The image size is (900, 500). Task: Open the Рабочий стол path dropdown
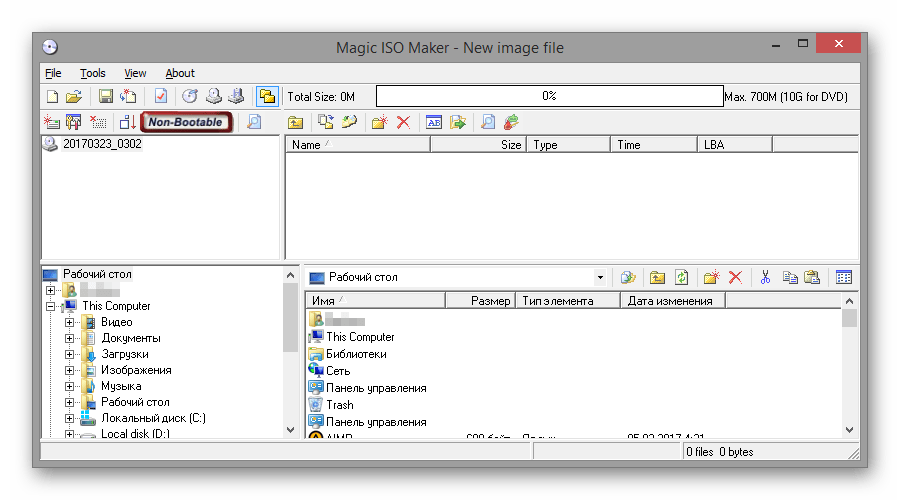(x=600, y=278)
